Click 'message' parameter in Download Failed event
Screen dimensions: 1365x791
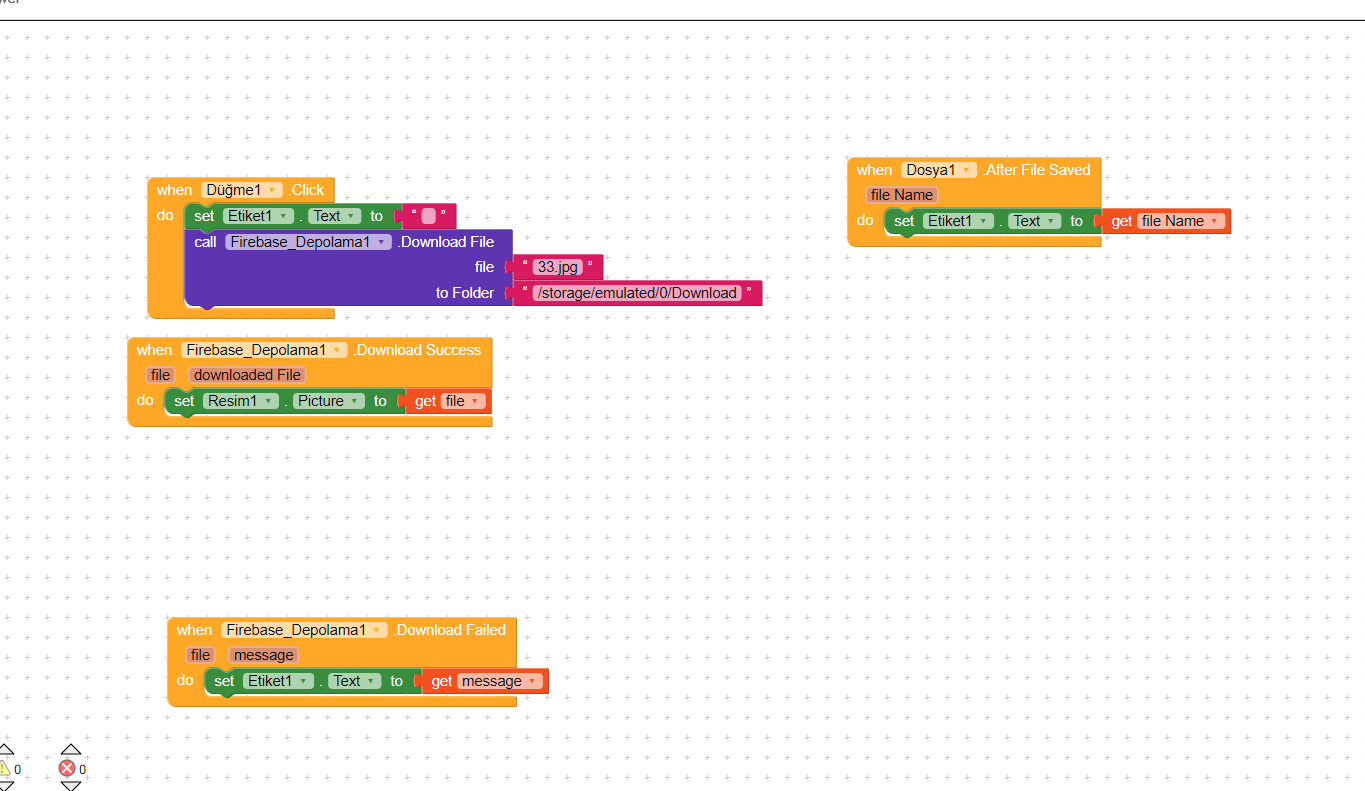[263, 655]
